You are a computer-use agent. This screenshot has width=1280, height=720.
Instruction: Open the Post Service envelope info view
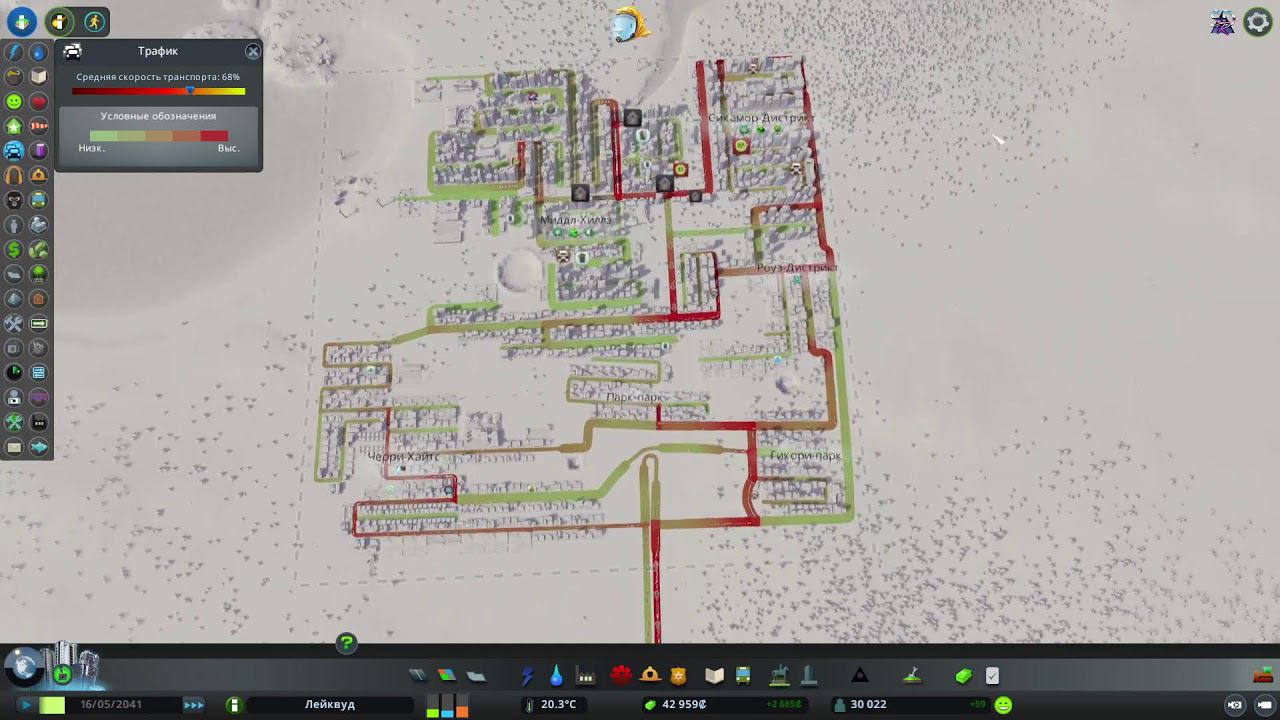[14, 446]
